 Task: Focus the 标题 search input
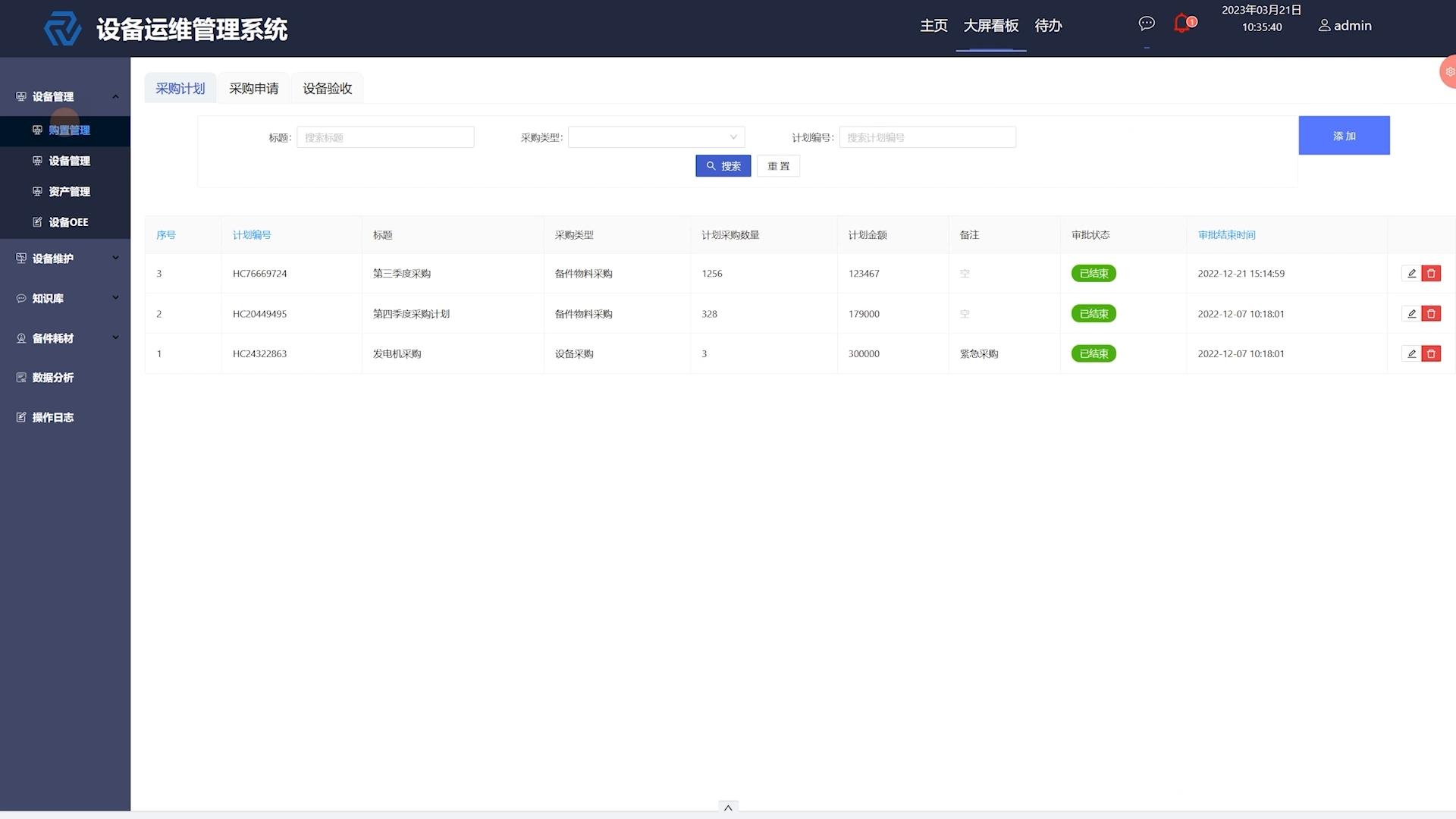[x=385, y=137]
